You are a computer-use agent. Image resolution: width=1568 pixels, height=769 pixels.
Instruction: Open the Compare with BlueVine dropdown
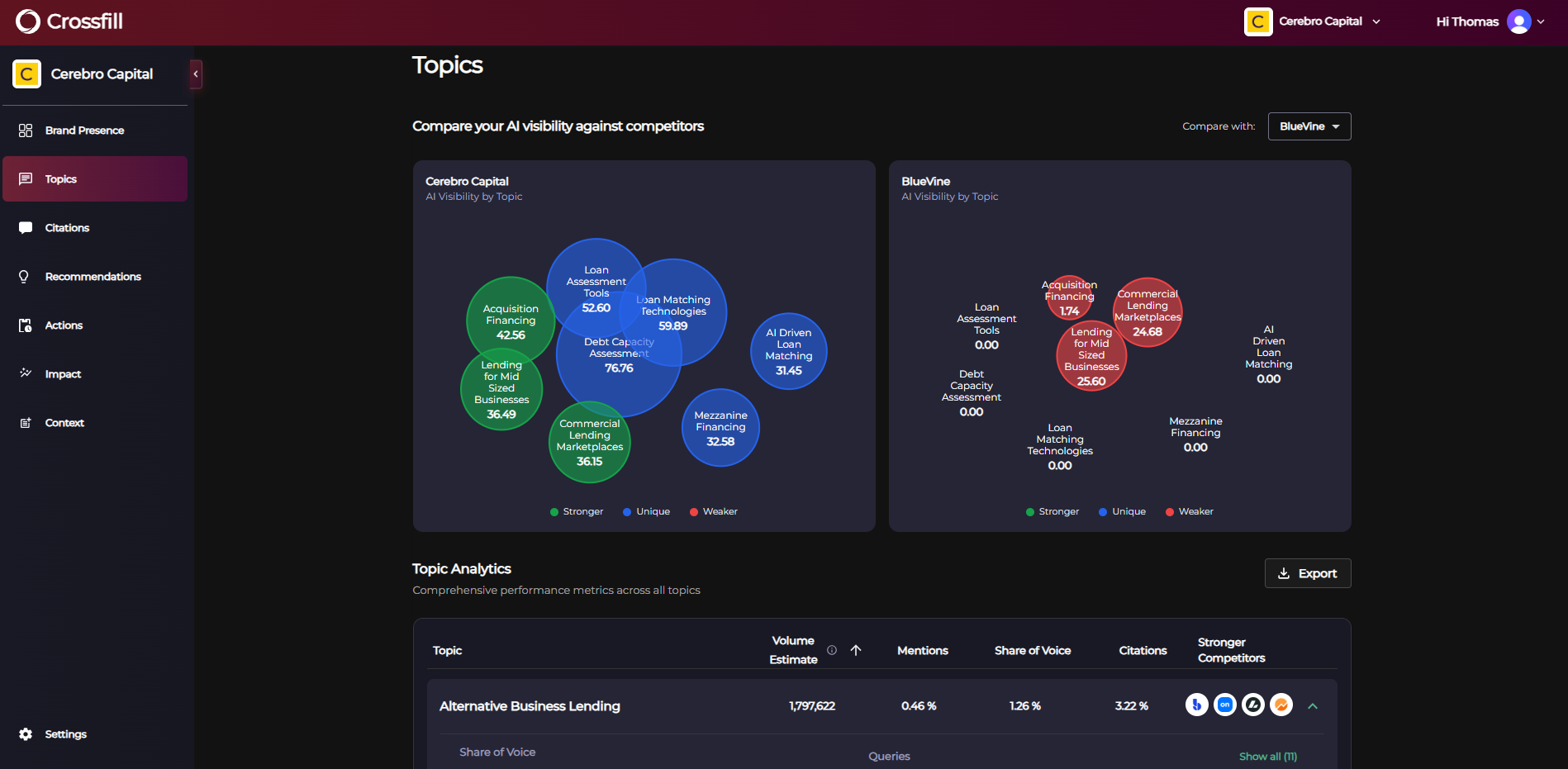tap(1309, 126)
